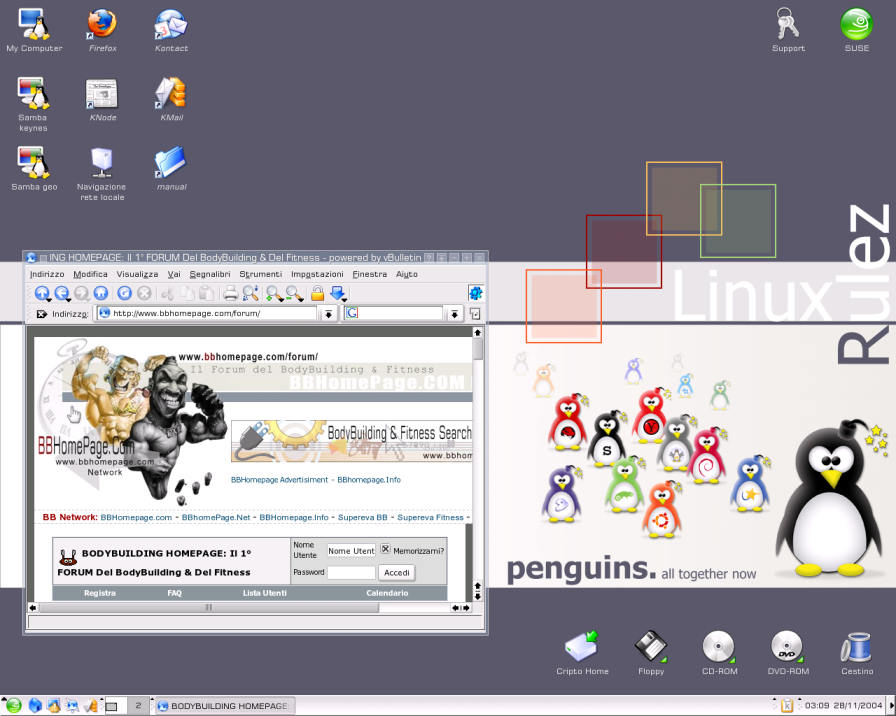
Task: Click the Reload page toolbar icon
Action: [x=124, y=293]
